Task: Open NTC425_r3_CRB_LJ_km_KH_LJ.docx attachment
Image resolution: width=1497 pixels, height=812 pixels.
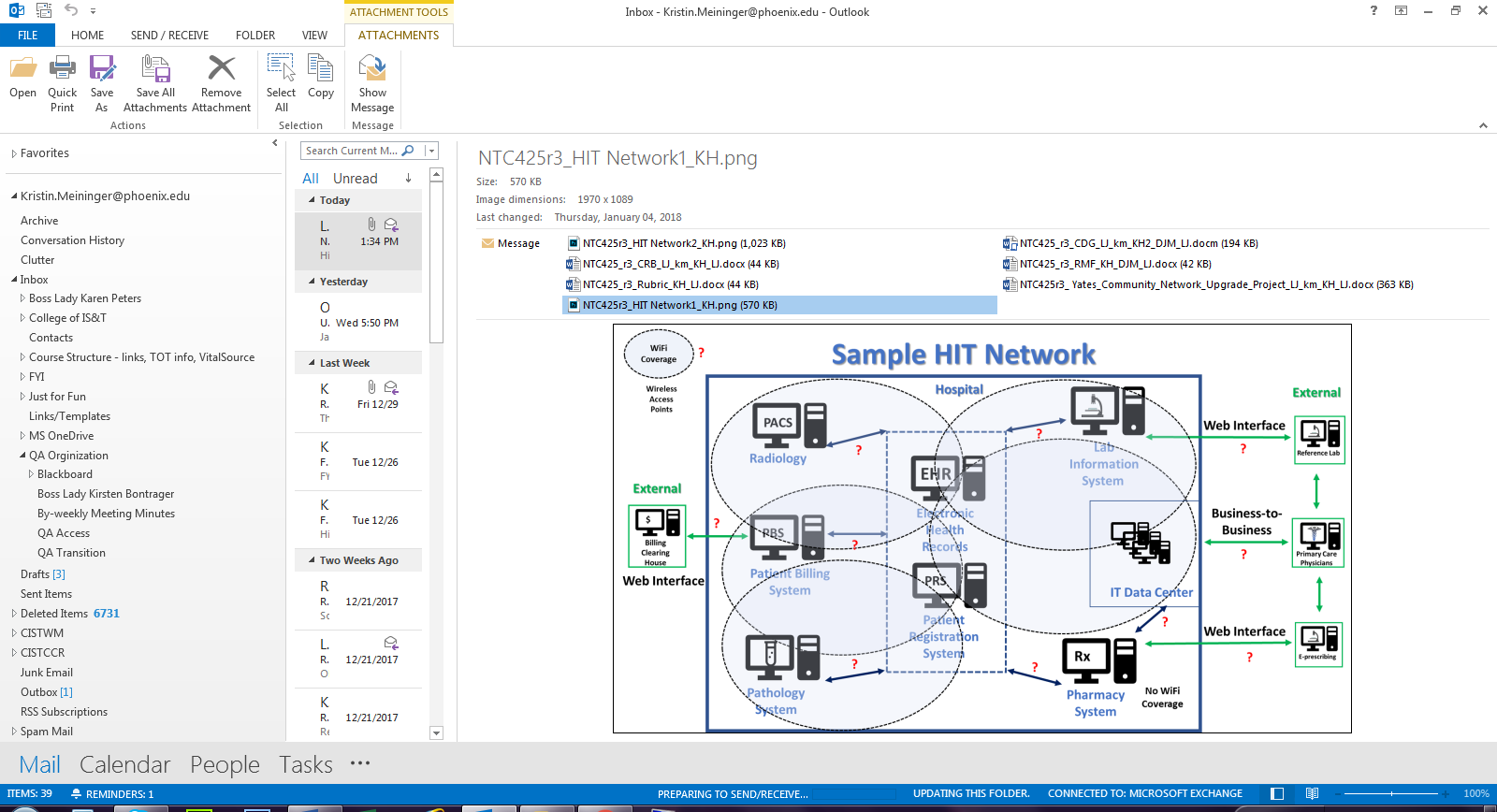Action: 680,264
